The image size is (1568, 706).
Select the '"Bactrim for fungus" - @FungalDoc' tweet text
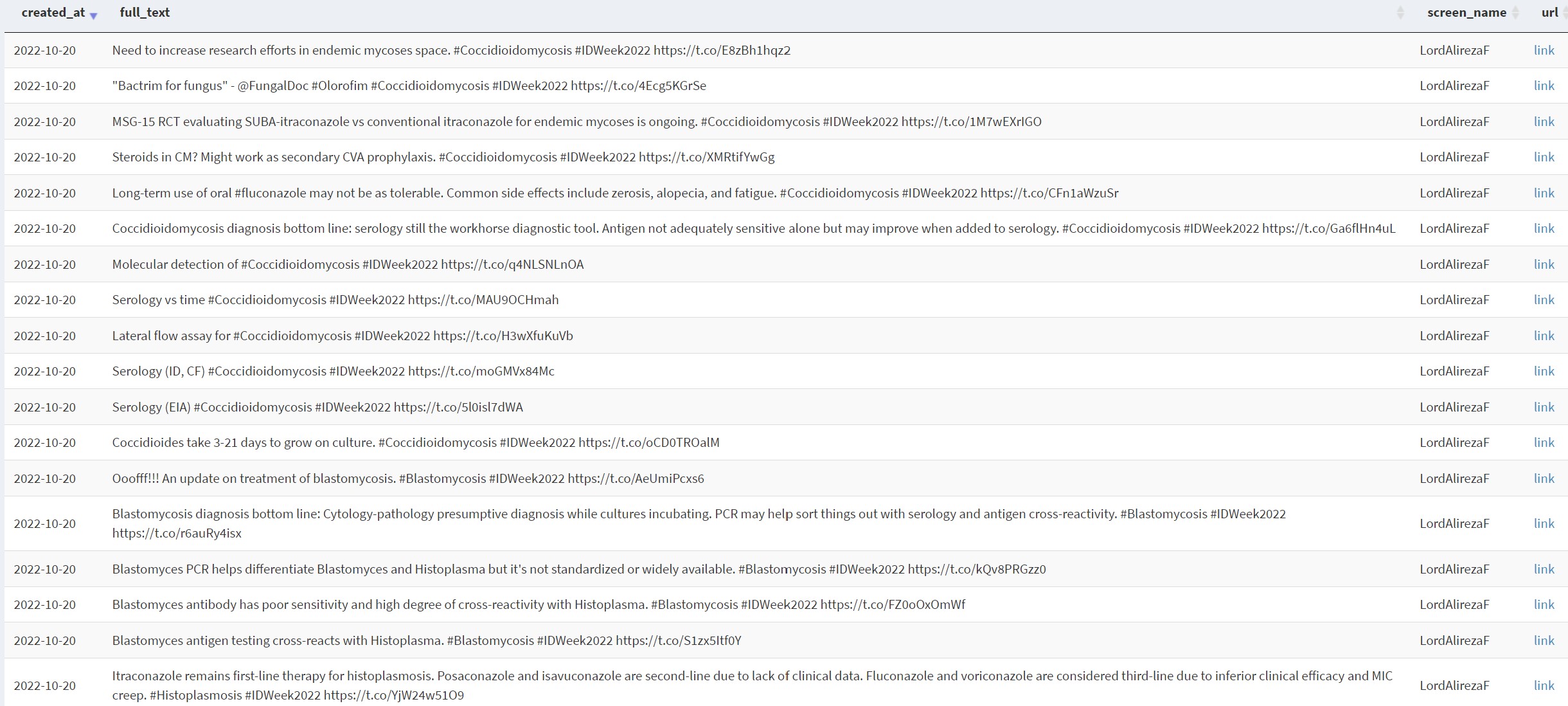409,86
